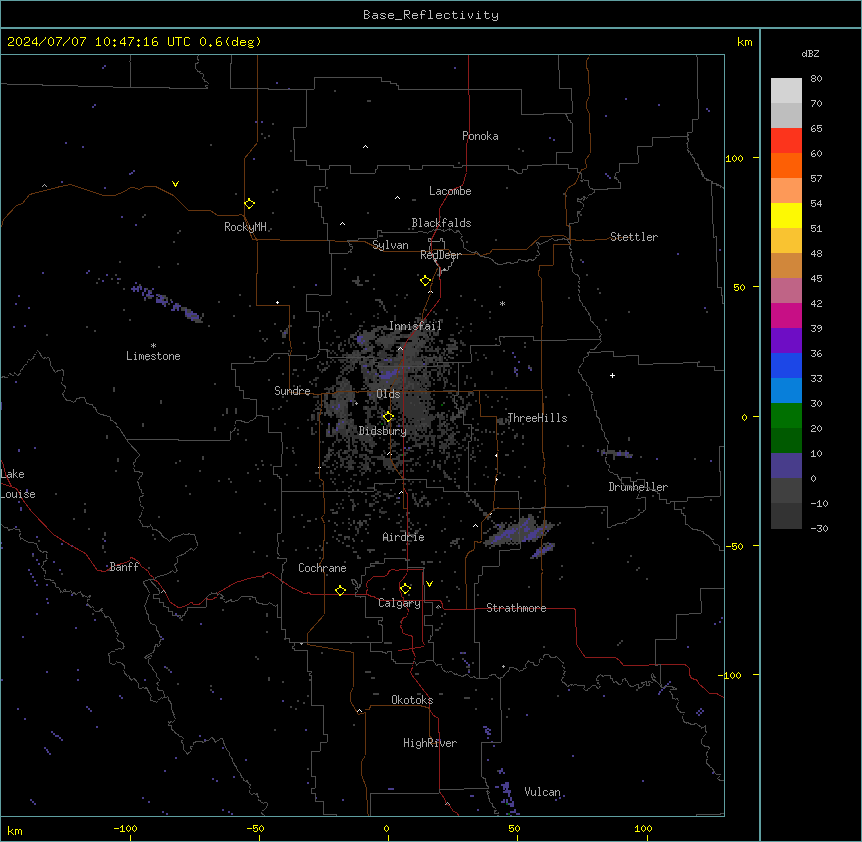Click the Sylvan label
The image size is (862, 842).
click(x=390, y=245)
